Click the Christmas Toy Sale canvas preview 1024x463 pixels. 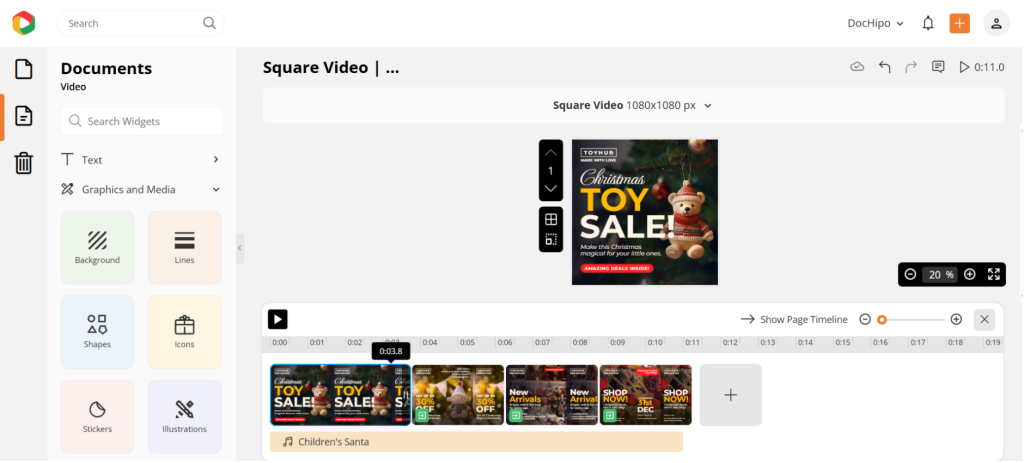(645, 212)
